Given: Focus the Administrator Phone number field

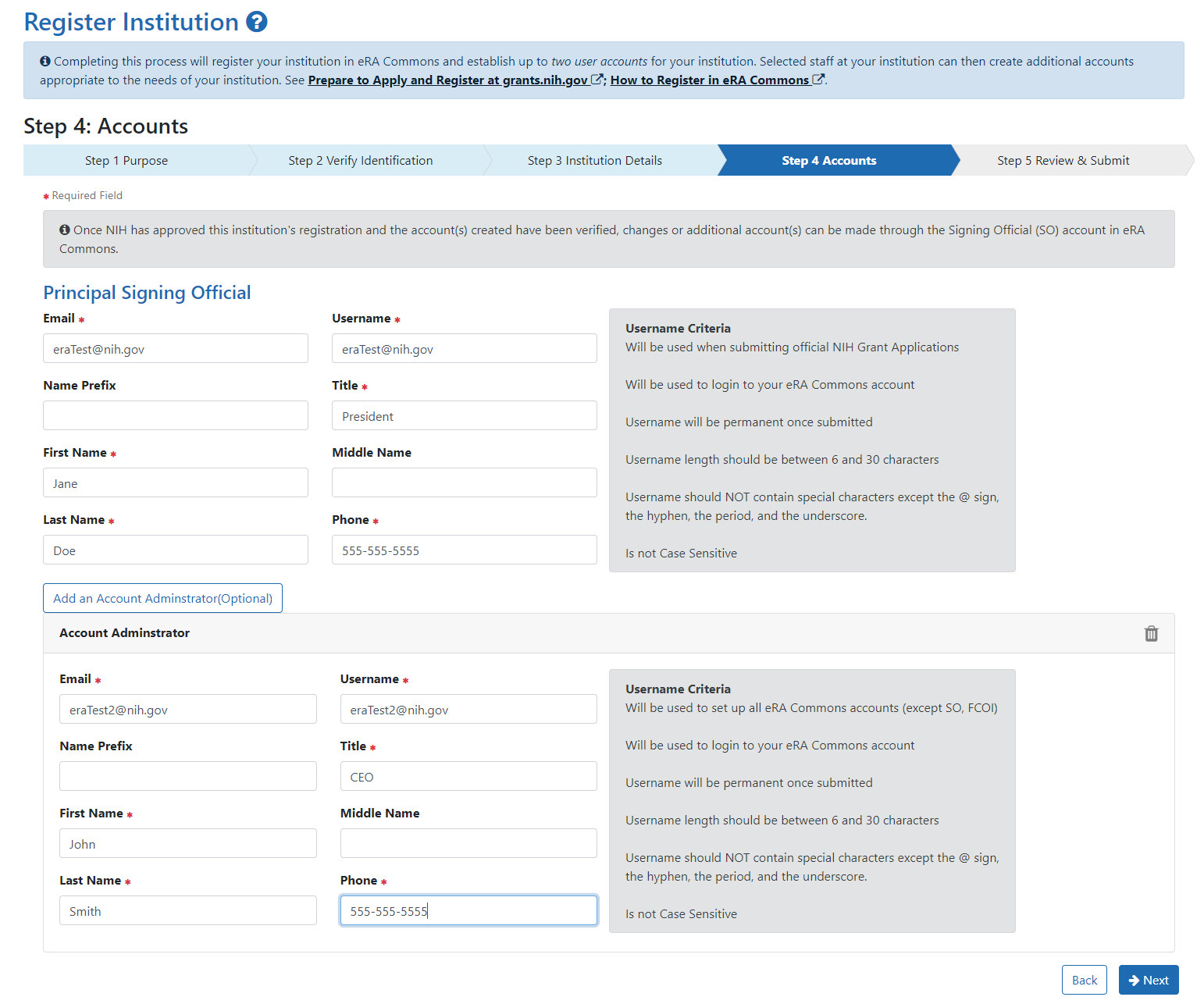Looking at the screenshot, I should coord(468,910).
